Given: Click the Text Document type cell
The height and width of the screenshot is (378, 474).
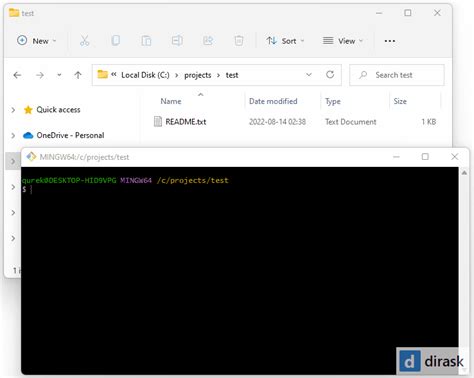Looking at the screenshot, I should click(x=351, y=122).
